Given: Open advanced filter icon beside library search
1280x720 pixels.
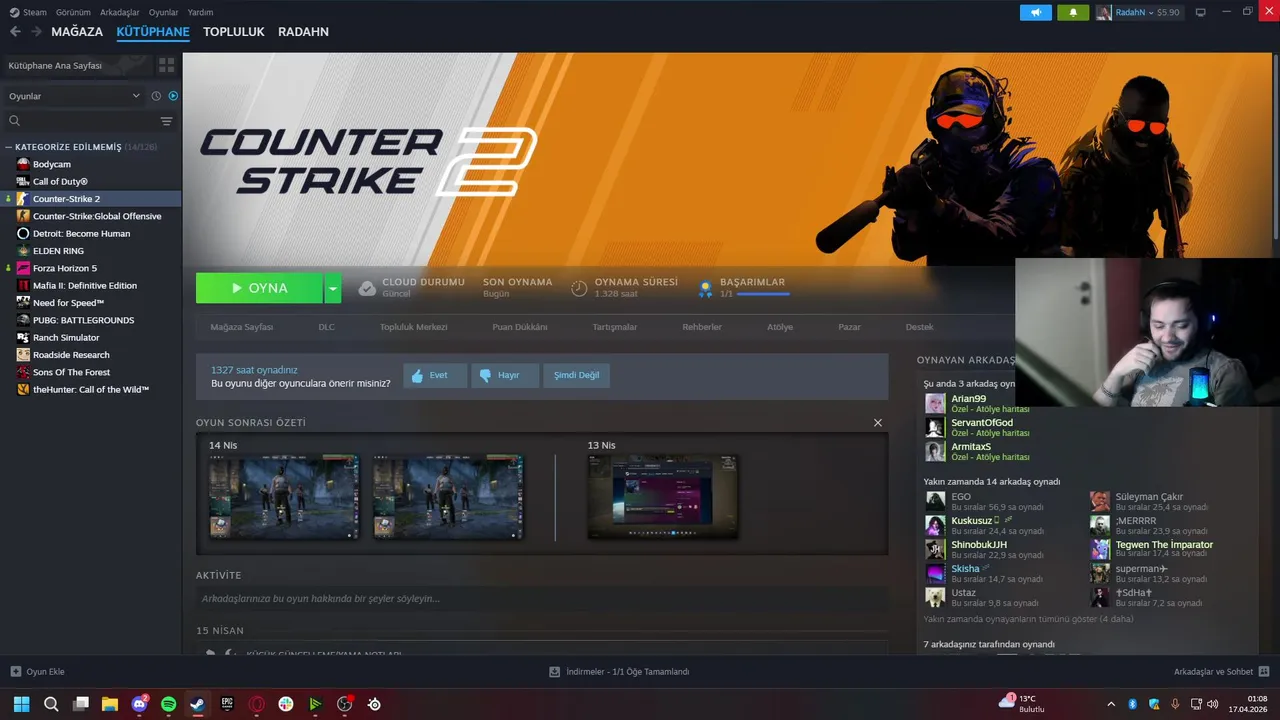Looking at the screenshot, I should coord(166,121).
